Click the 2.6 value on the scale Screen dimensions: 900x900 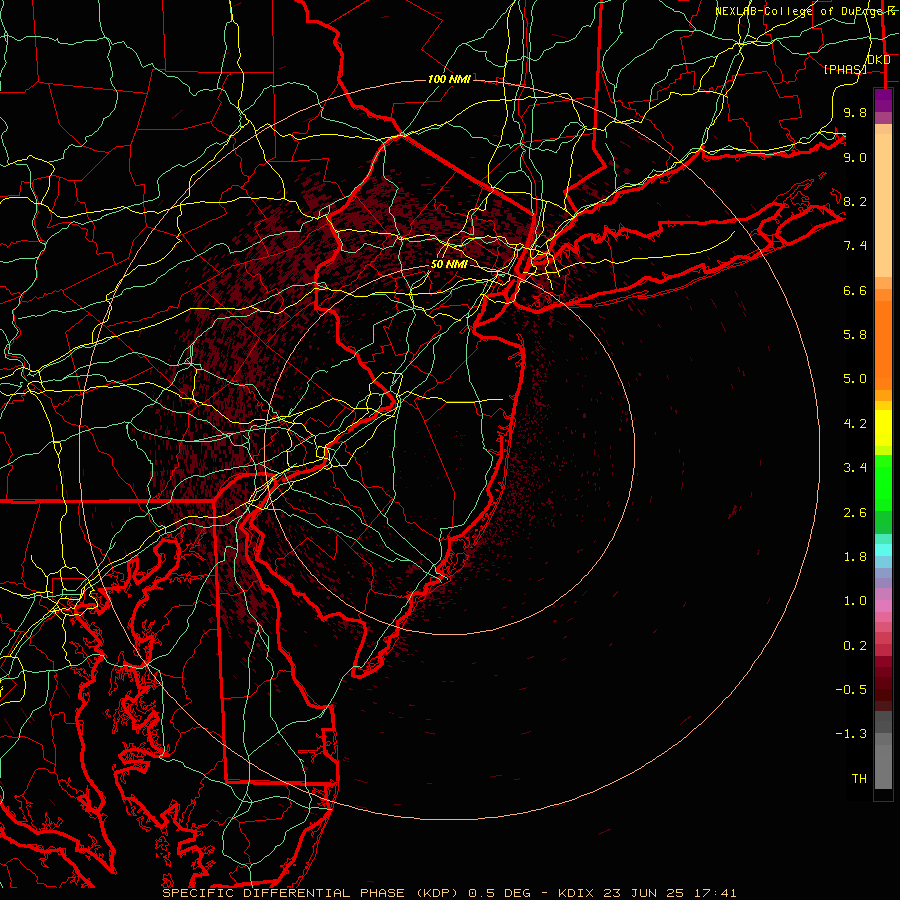point(855,513)
